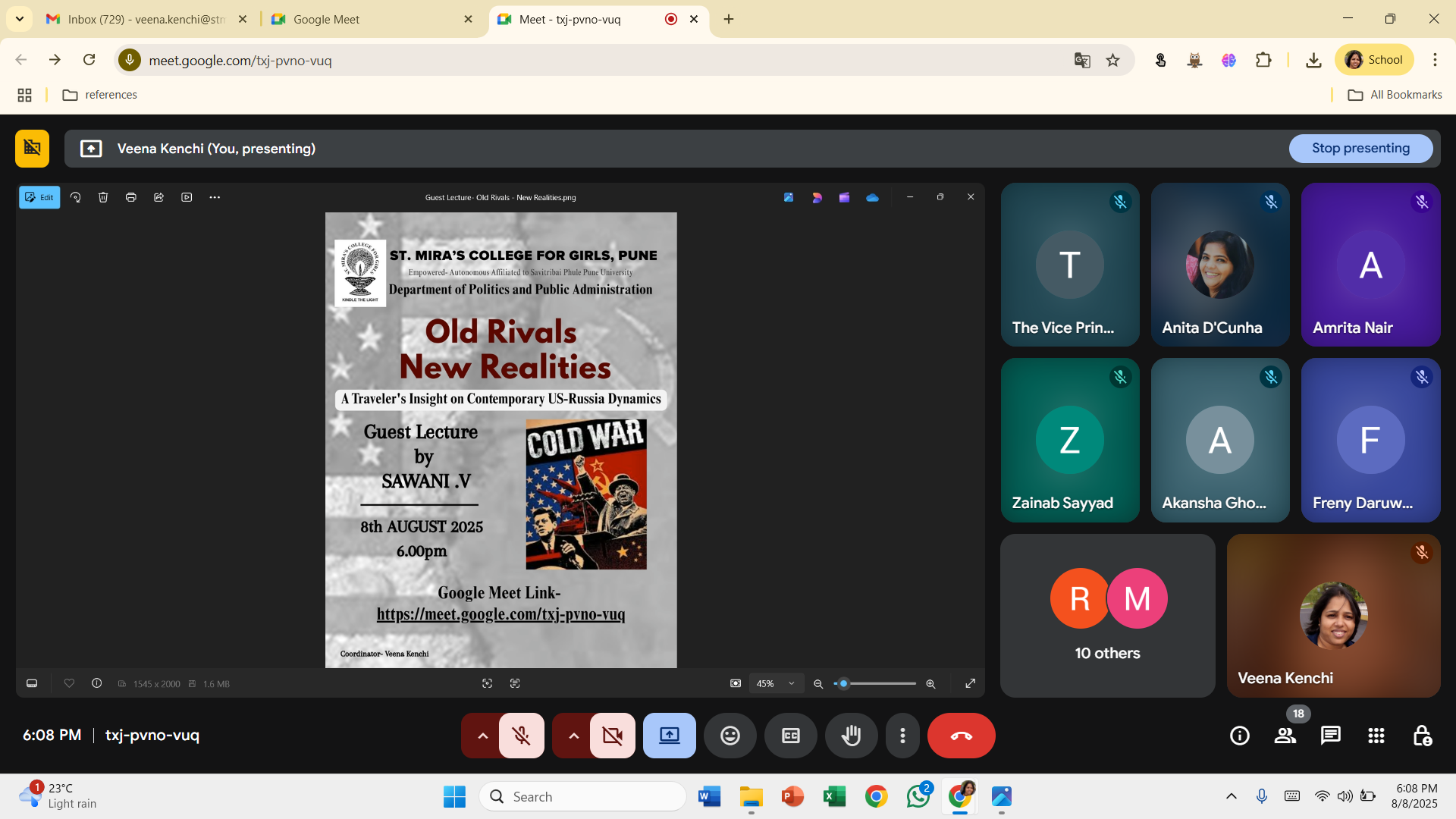Toggle closed captions in Meet
The width and height of the screenshot is (1456, 819).
pyautogui.click(x=790, y=736)
